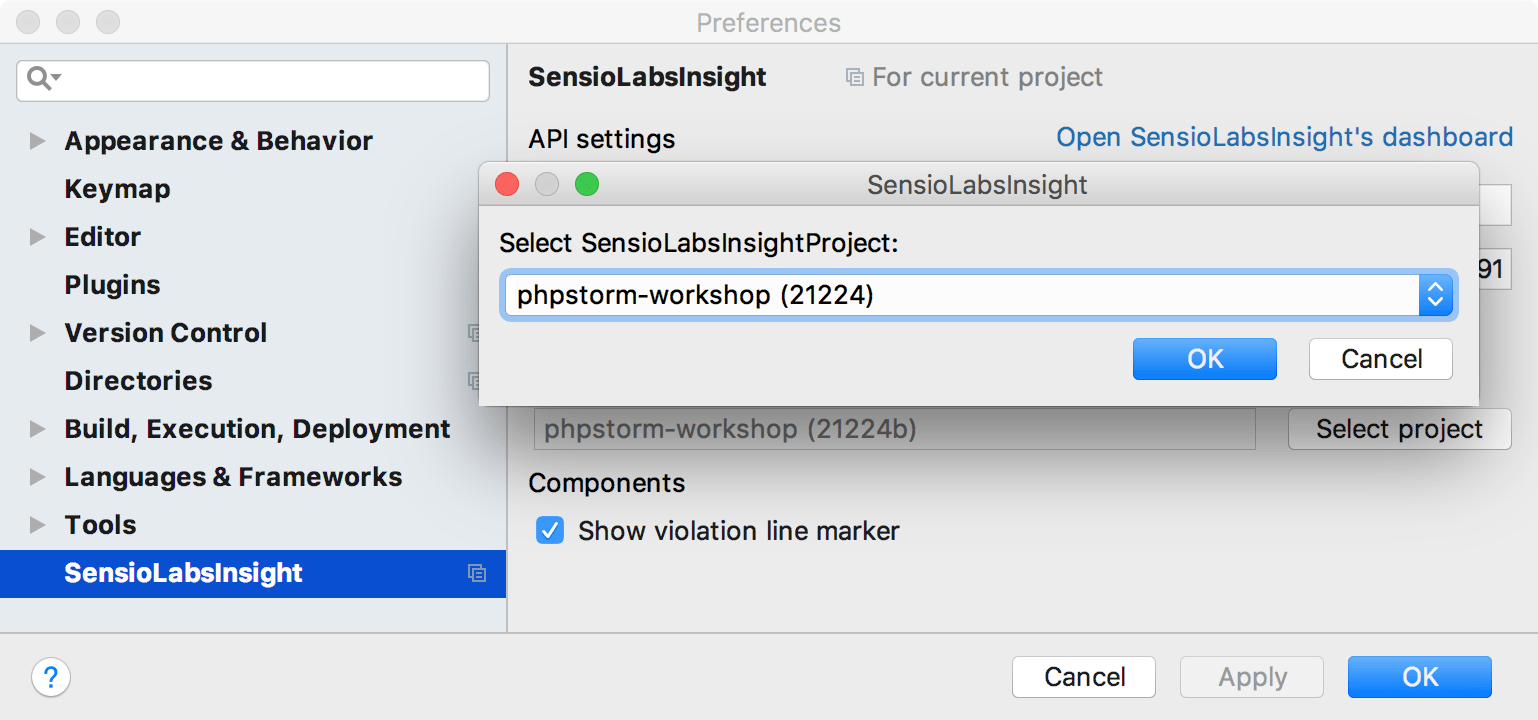
Task: Click the green zoom button of SensioLabsInsight dialog
Action: pos(587,185)
